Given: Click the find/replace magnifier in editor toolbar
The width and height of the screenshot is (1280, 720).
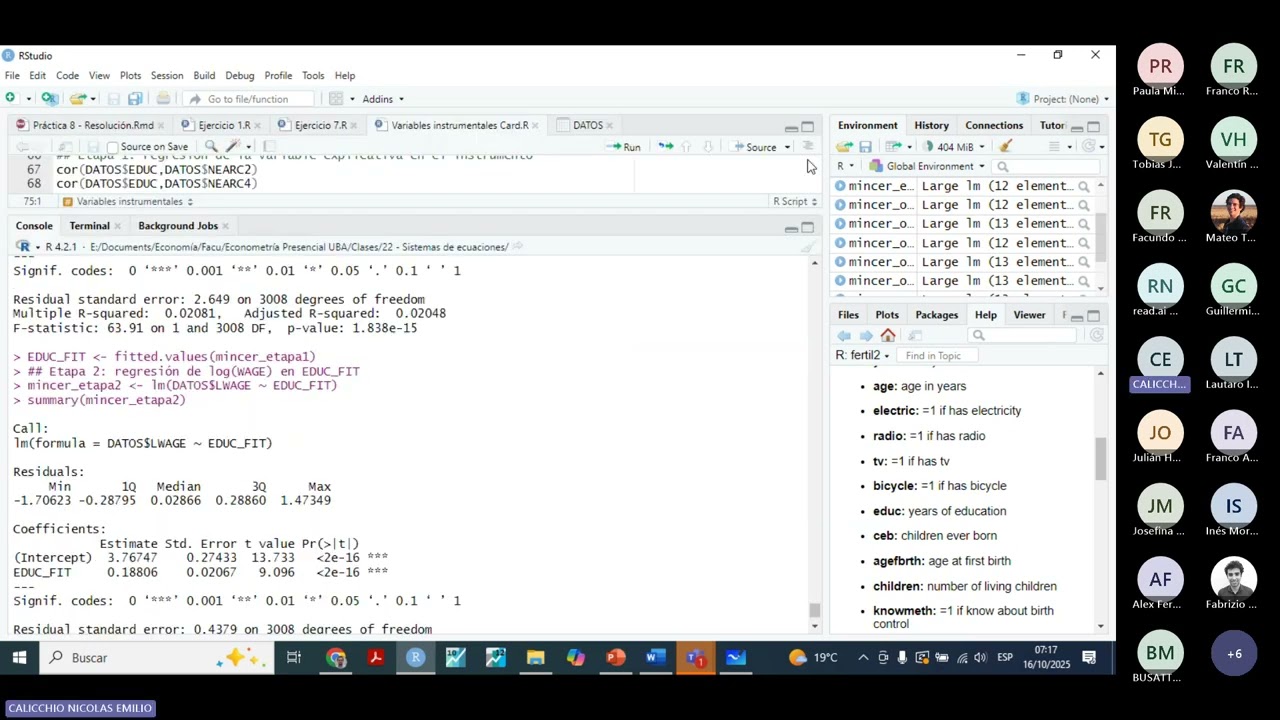Looking at the screenshot, I should pos(211,147).
